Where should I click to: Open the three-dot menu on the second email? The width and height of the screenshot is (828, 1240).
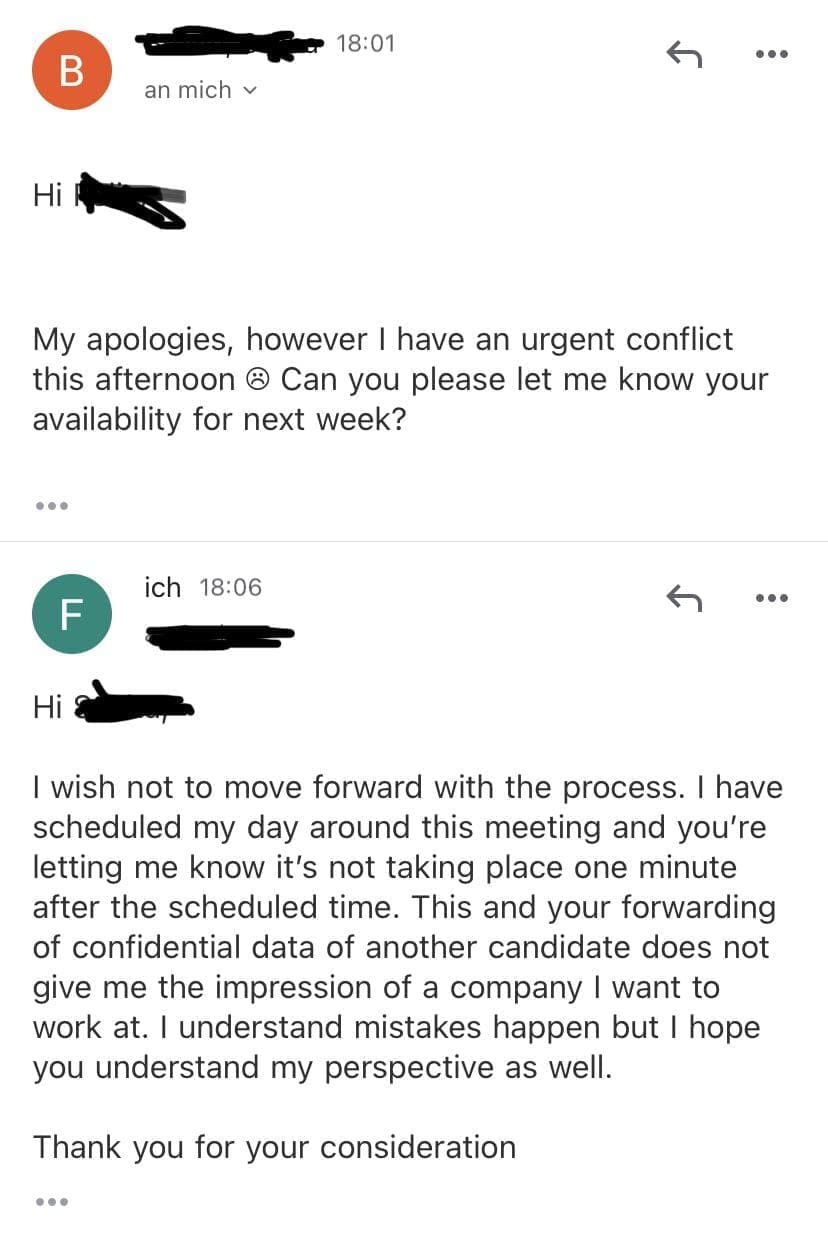tap(771, 597)
